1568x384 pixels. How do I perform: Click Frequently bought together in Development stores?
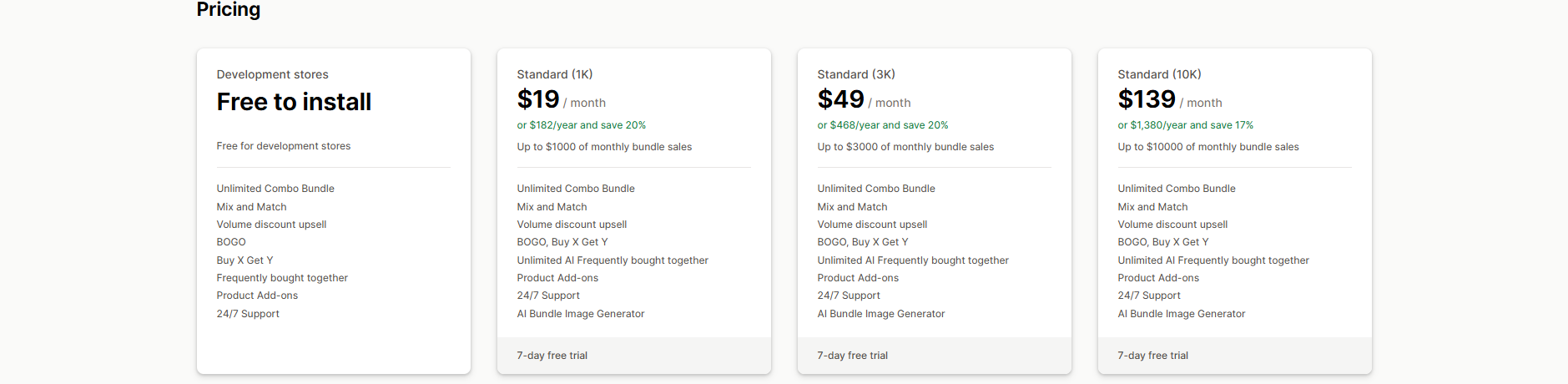coord(282,278)
